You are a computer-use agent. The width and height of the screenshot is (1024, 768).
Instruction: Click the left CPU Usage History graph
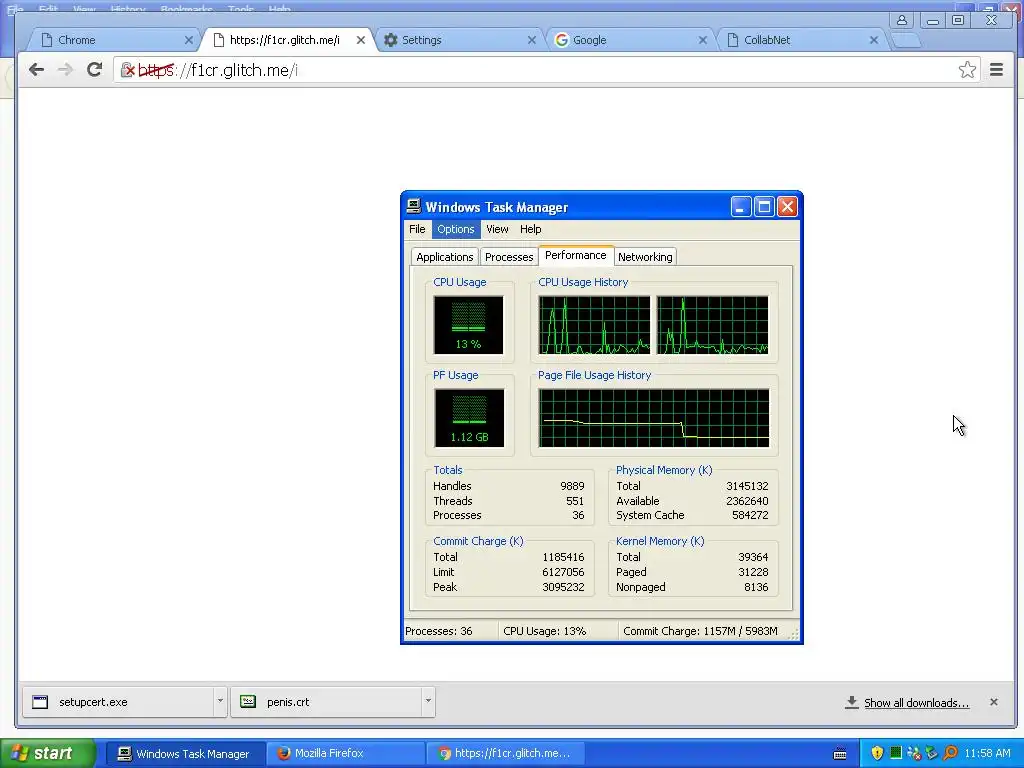594,325
